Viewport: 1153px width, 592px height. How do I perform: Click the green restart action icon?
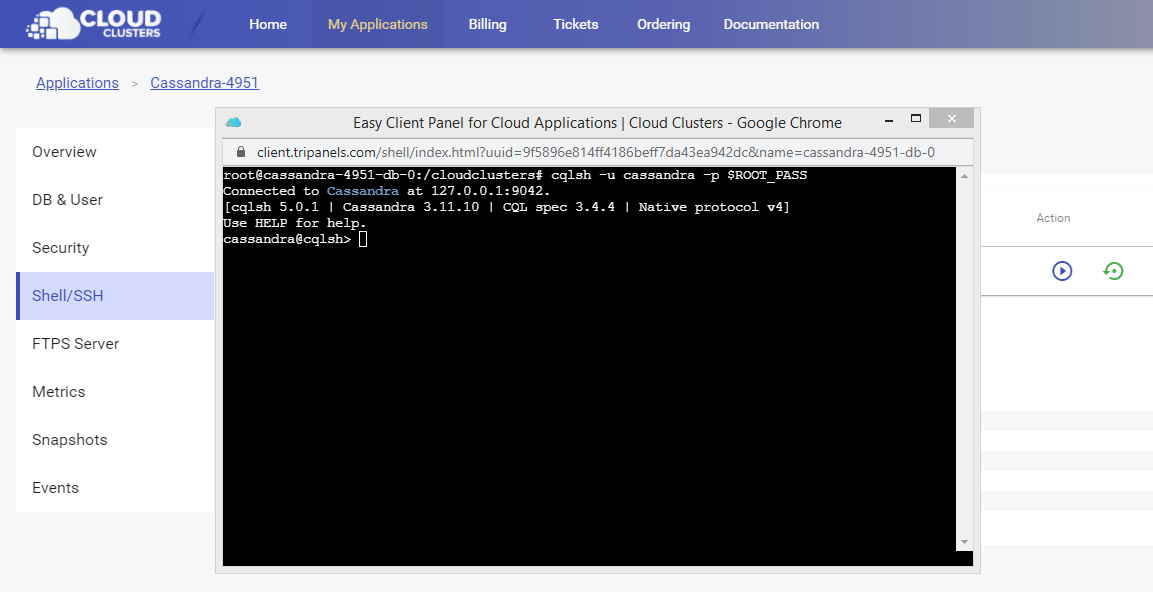pos(1113,271)
